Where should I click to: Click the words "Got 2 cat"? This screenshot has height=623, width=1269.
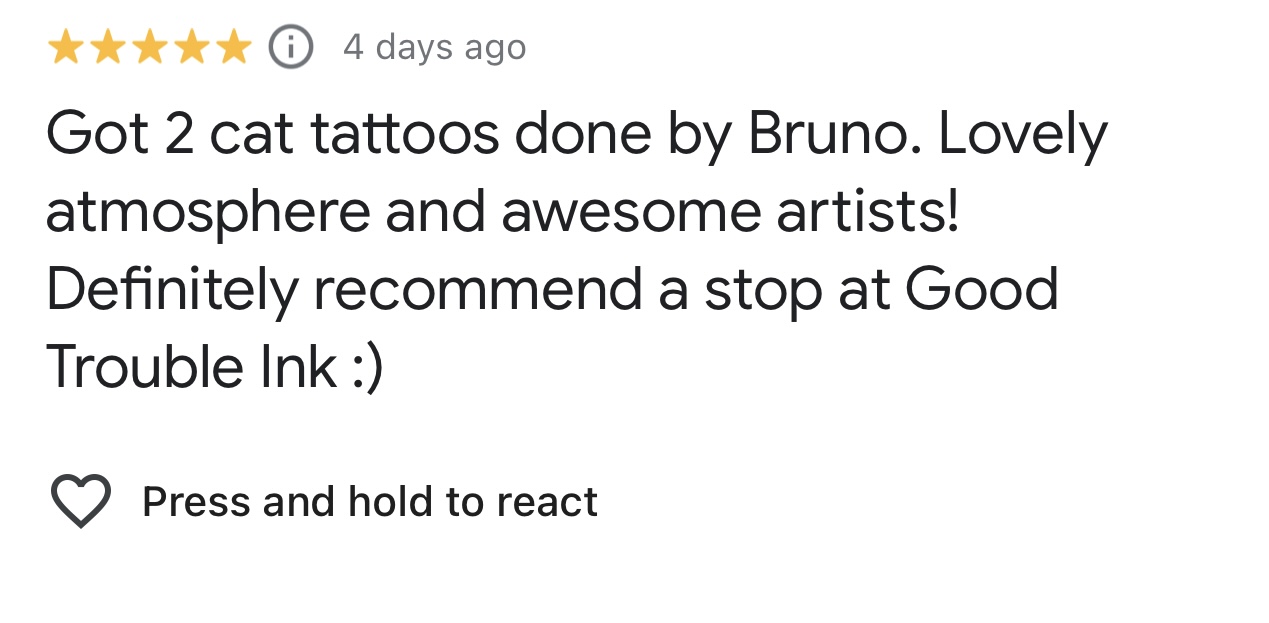pos(170,135)
